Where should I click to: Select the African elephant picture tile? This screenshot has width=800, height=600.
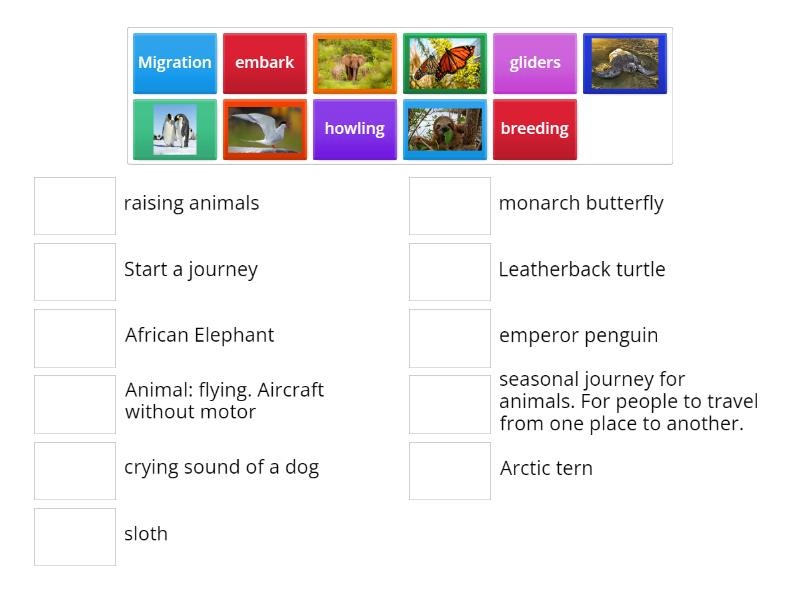pyautogui.click(x=355, y=63)
